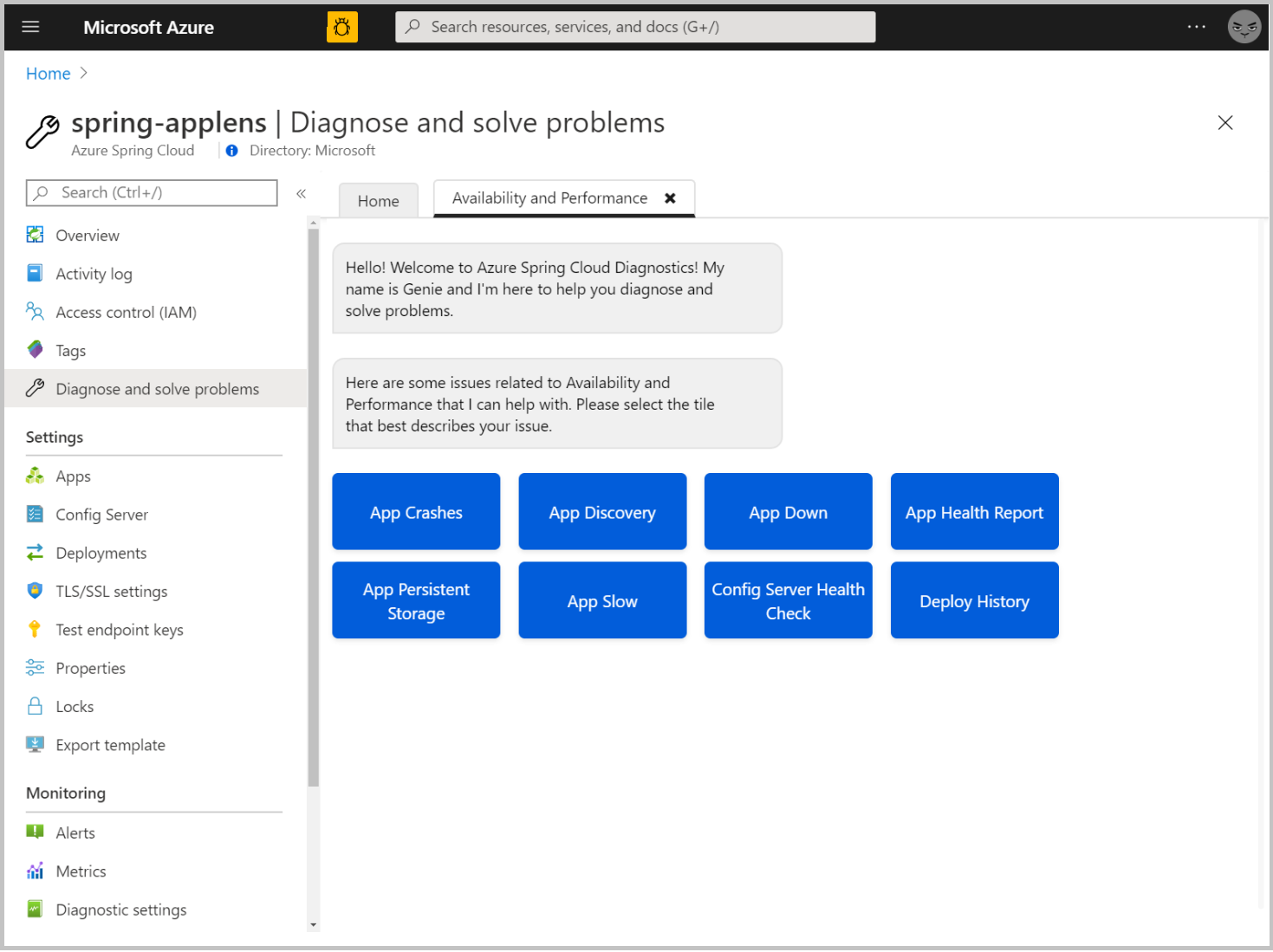This screenshot has height=952, width=1273.
Task: Collapse the sidebar with double chevron
Action: click(x=301, y=193)
